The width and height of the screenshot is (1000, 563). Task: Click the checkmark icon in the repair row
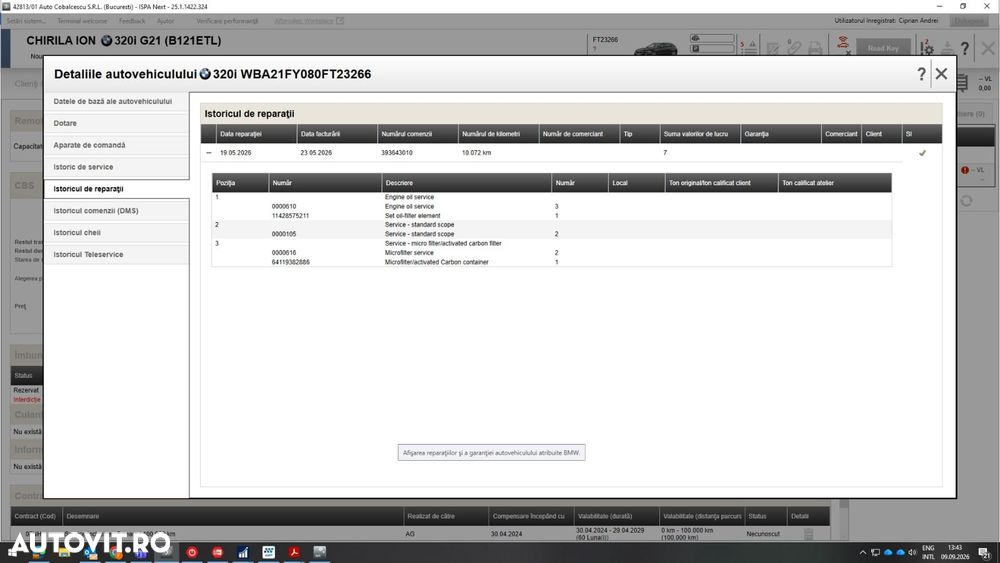[x=922, y=153]
